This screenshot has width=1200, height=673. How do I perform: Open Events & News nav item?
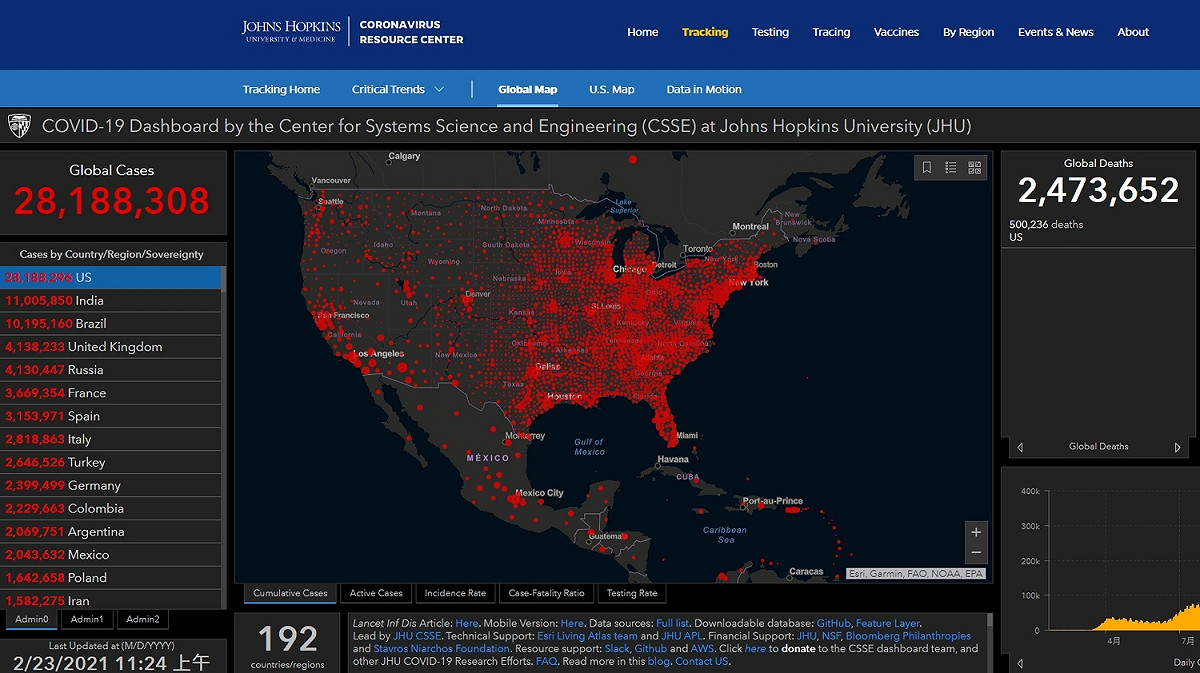pos(1055,32)
